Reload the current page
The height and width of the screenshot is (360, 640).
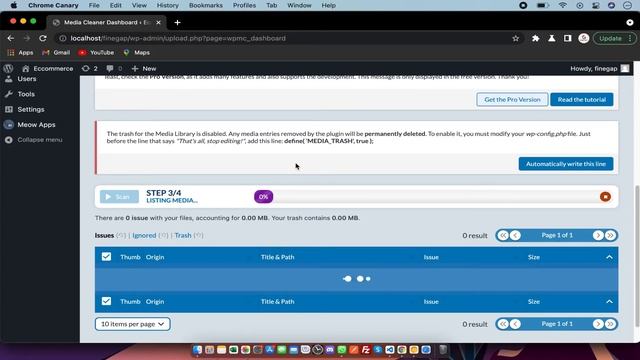(x=43, y=38)
